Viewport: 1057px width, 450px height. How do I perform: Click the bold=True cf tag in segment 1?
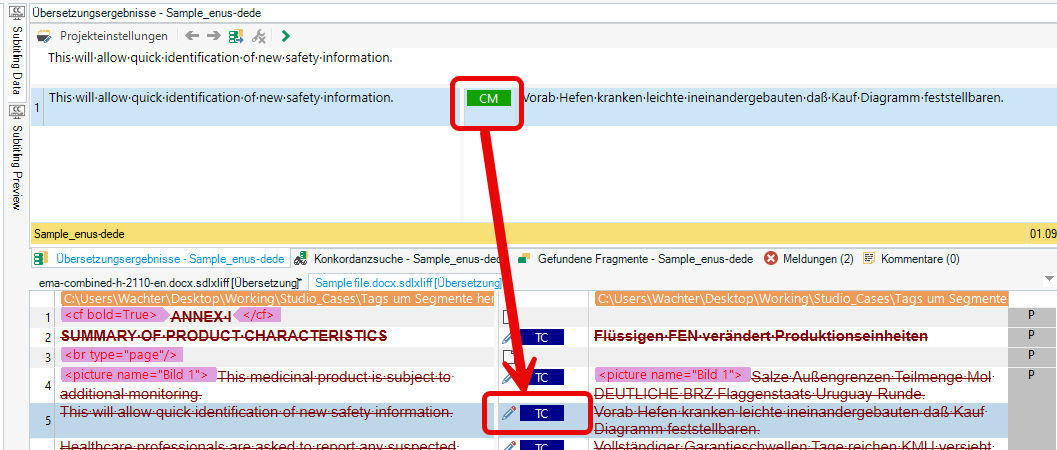coord(110,316)
